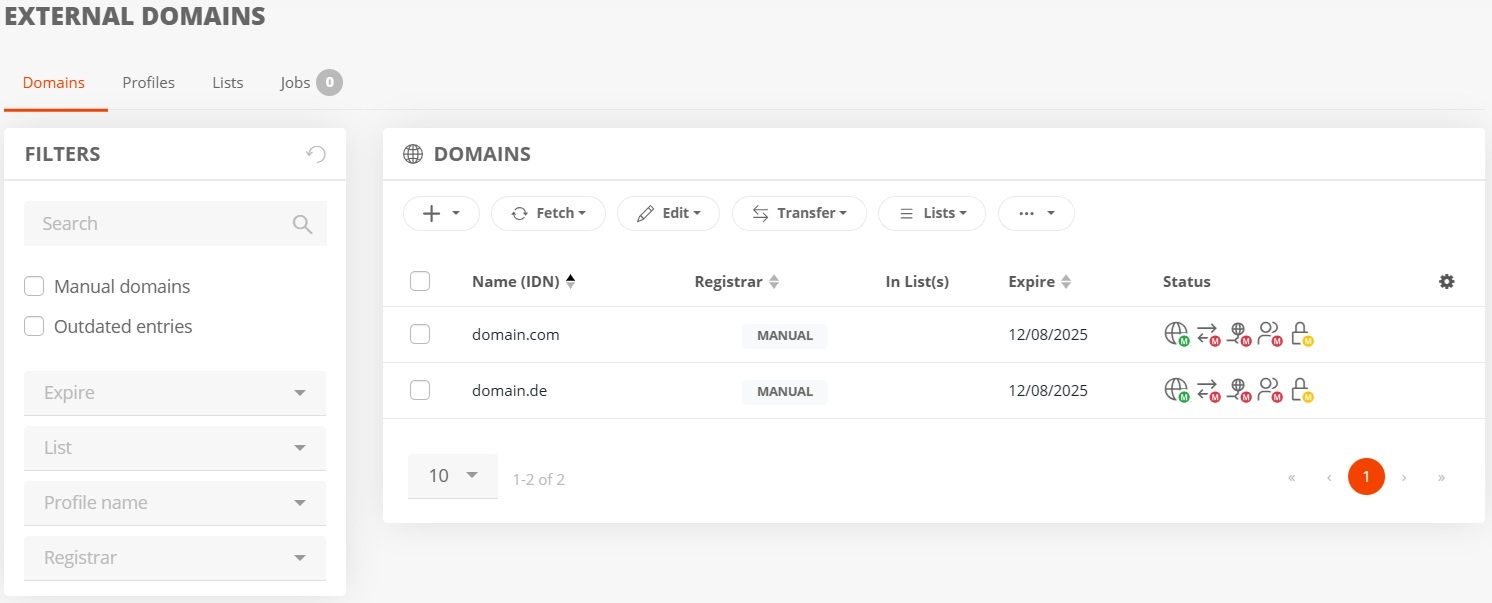Go to next page arrow

point(1404,478)
